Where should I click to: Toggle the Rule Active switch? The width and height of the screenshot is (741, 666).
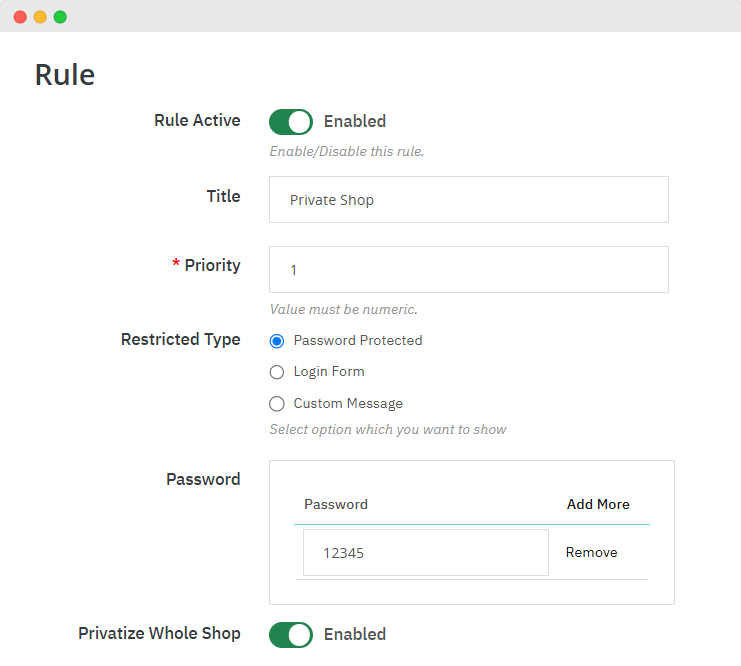click(x=291, y=121)
